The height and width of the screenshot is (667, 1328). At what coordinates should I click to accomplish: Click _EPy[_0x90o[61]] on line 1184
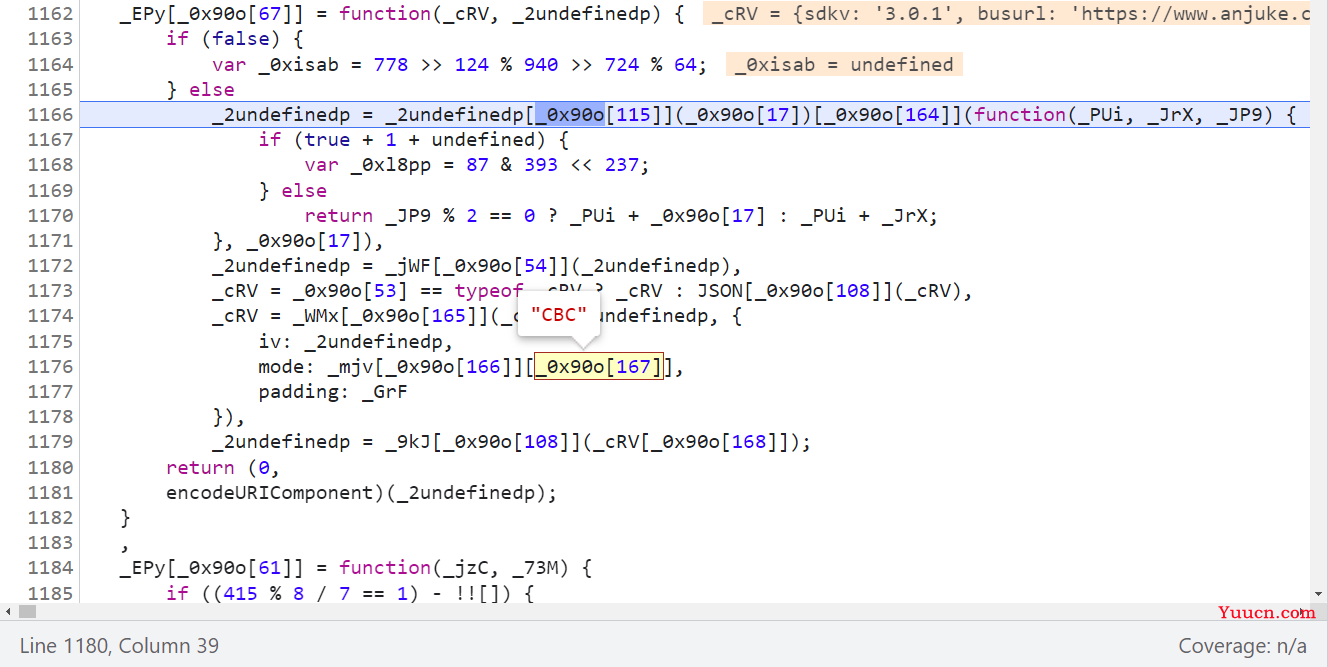click(212, 568)
